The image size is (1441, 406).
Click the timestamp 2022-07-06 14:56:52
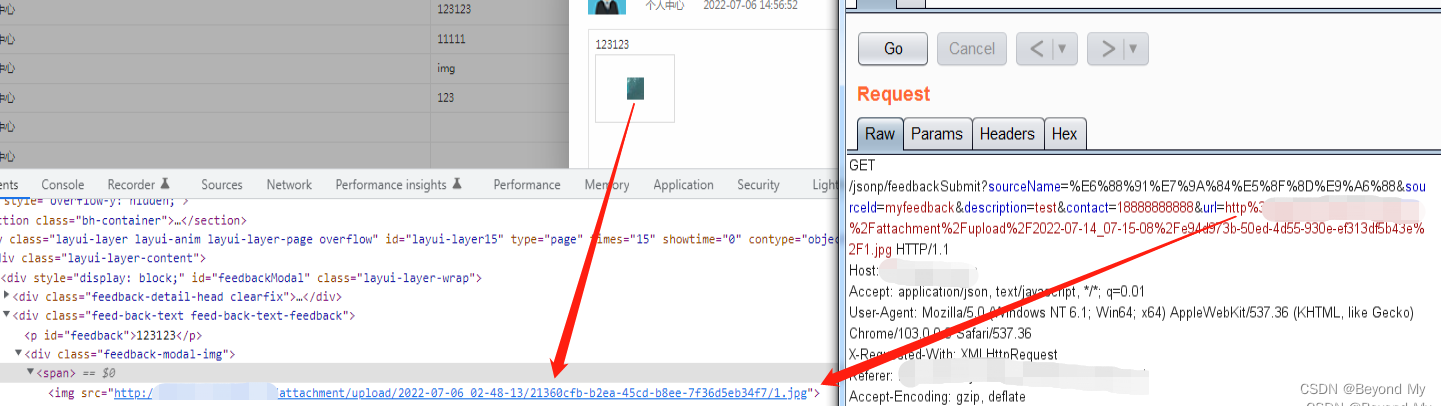(750, 5)
